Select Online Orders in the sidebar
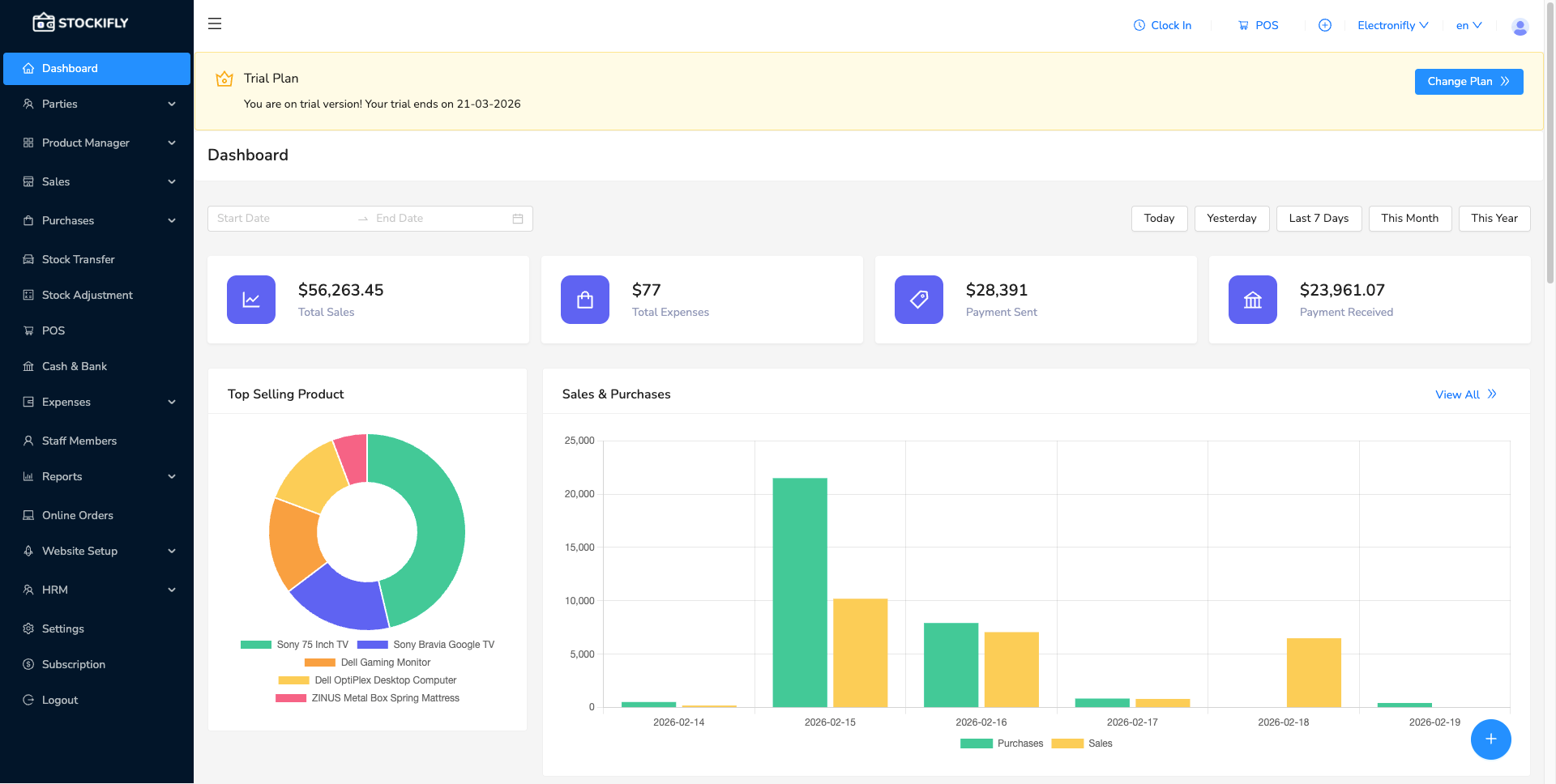This screenshot has width=1556, height=784. click(x=78, y=515)
